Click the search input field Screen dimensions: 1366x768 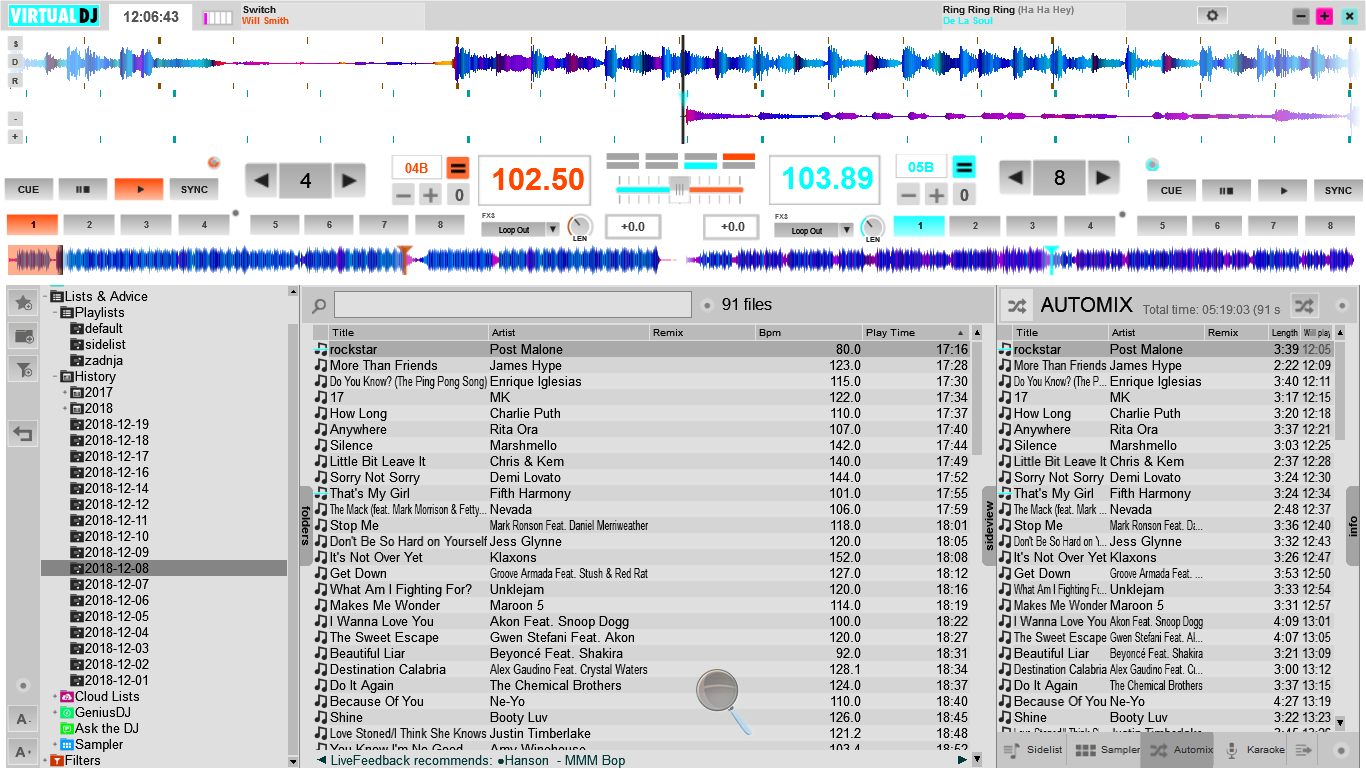[512, 305]
